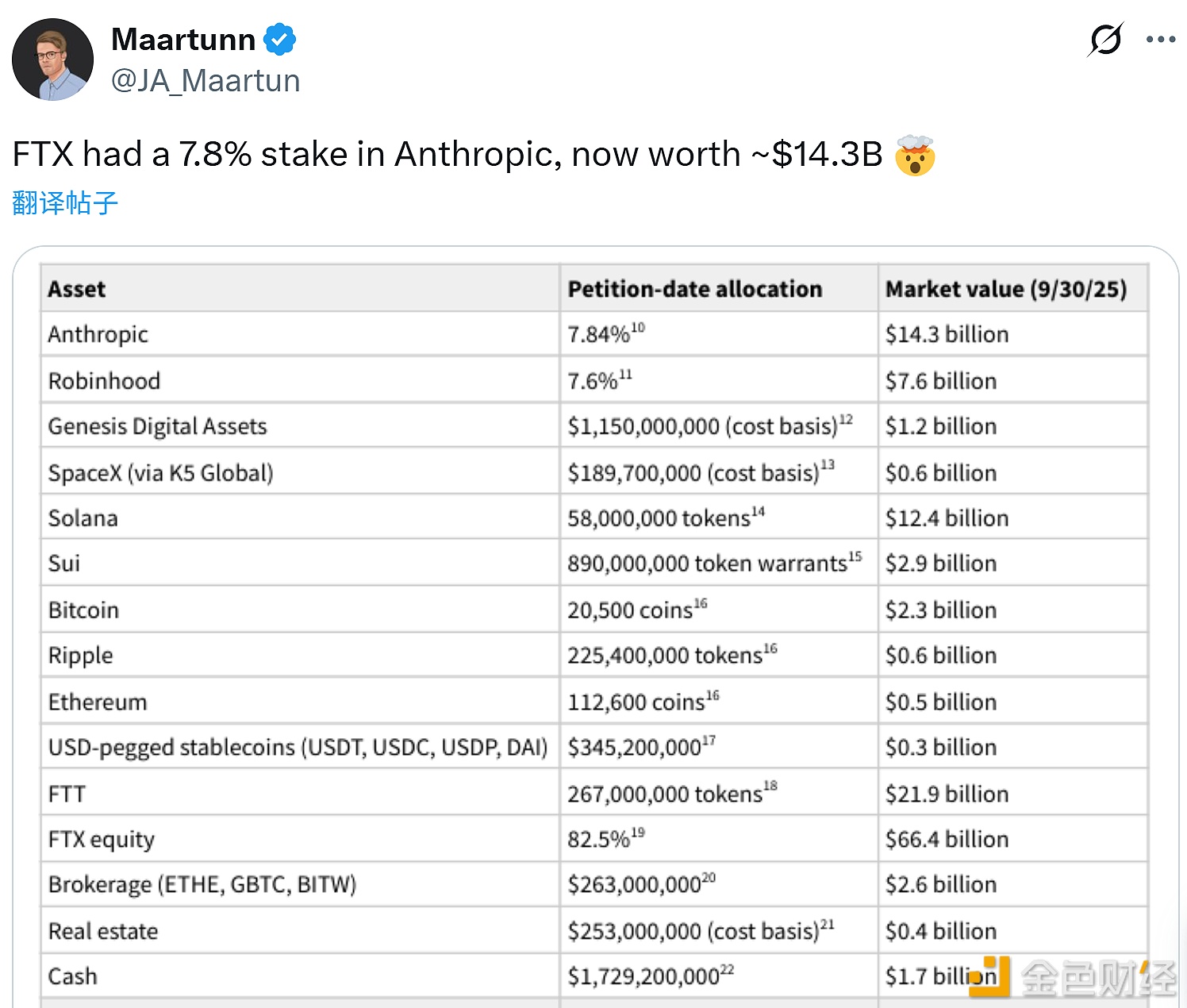The width and height of the screenshot is (1187, 1008).
Task: Click the 翻译帖子 translate post link
Action: [65, 203]
